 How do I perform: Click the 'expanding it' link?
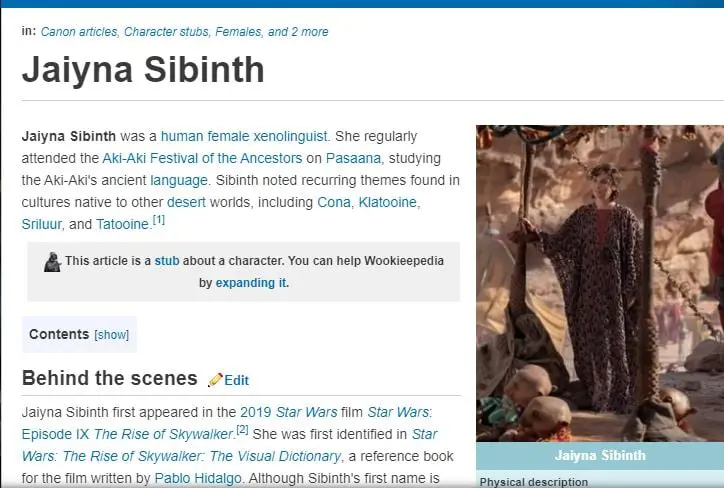click(x=251, y=283)
